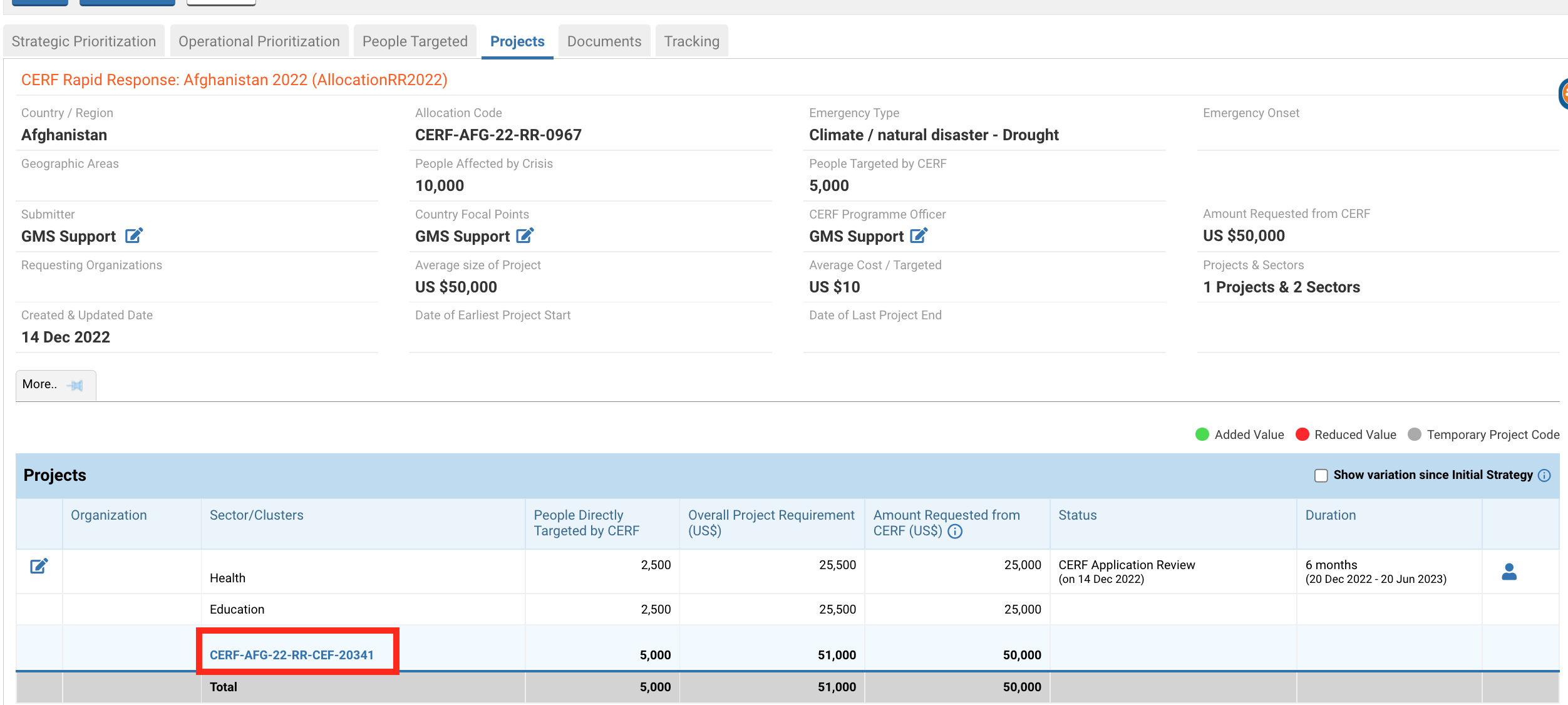Open project link CERF-AFG-22-RR-CEF-20341
The height and width of the screenshot is (705, 1568).
coord(292,655)
